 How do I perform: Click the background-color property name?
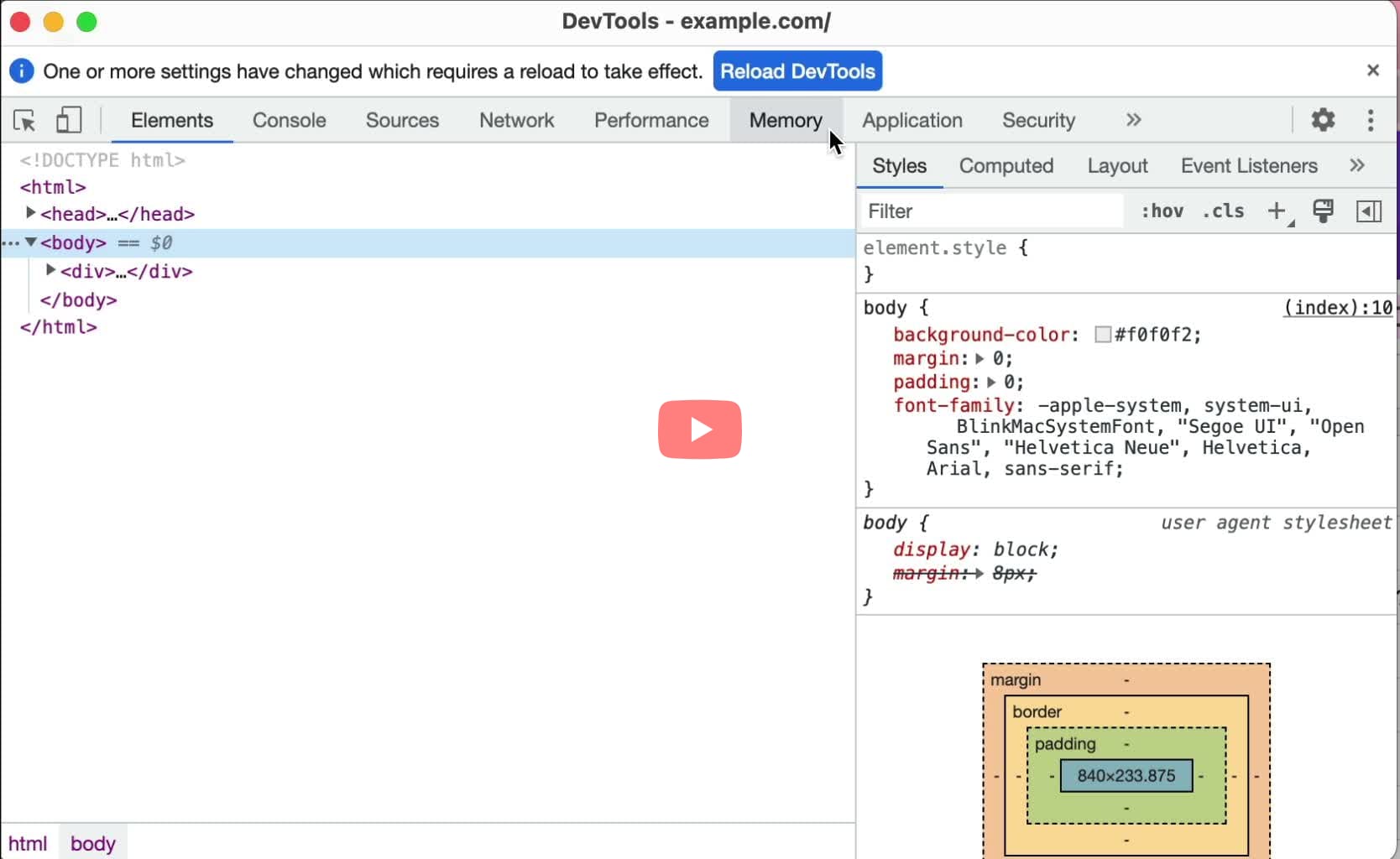(981, 335)
